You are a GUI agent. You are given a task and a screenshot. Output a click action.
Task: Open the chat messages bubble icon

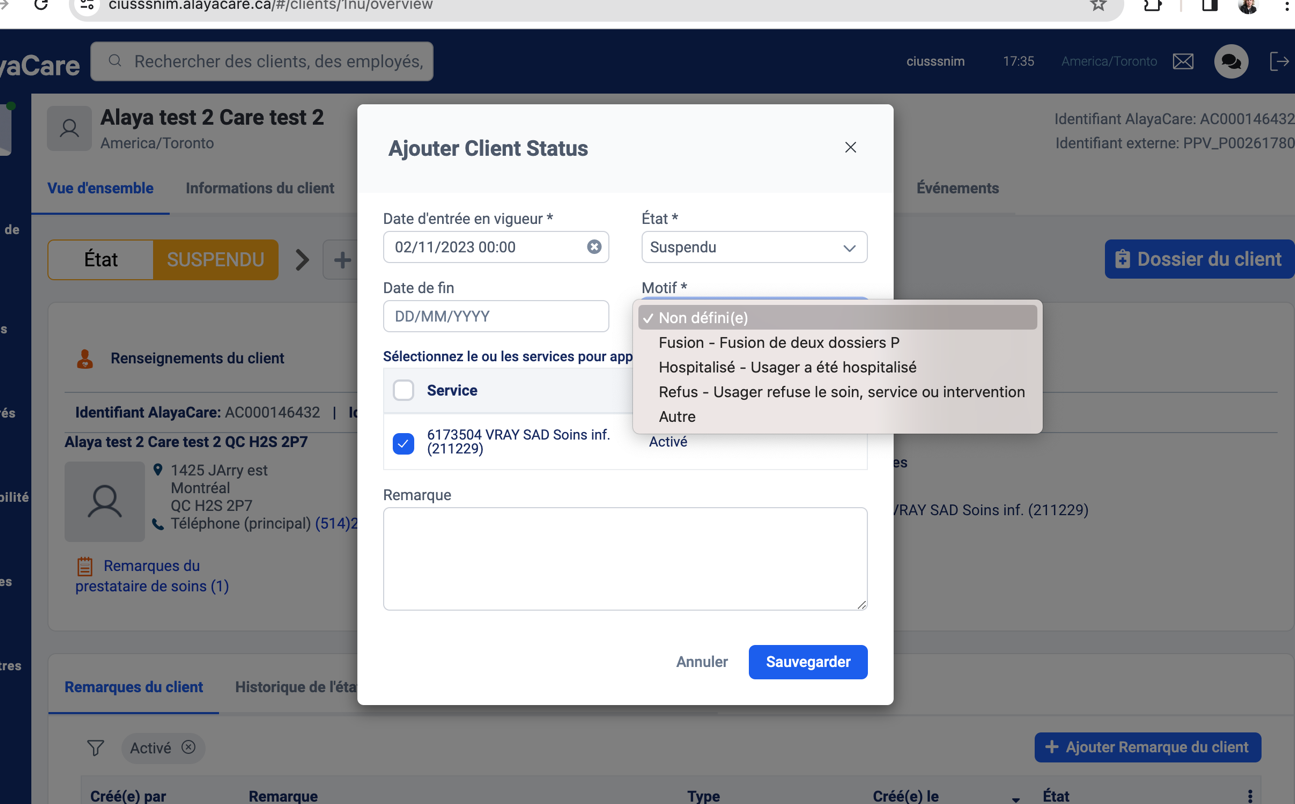click(1231, 61)
